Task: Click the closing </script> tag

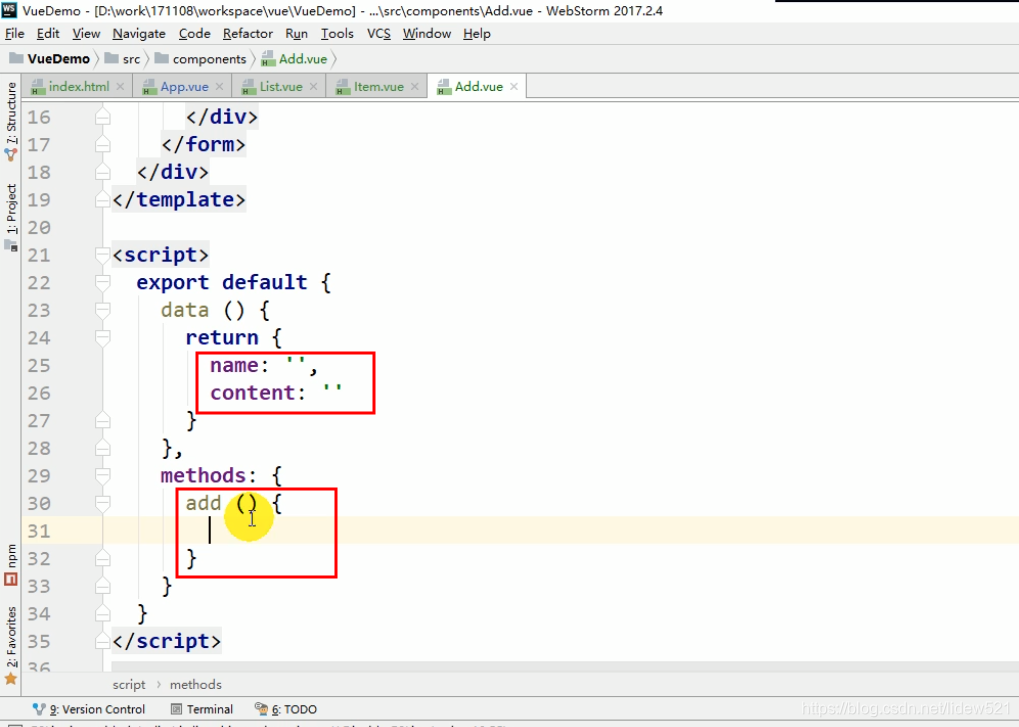Action: (166, 641)
